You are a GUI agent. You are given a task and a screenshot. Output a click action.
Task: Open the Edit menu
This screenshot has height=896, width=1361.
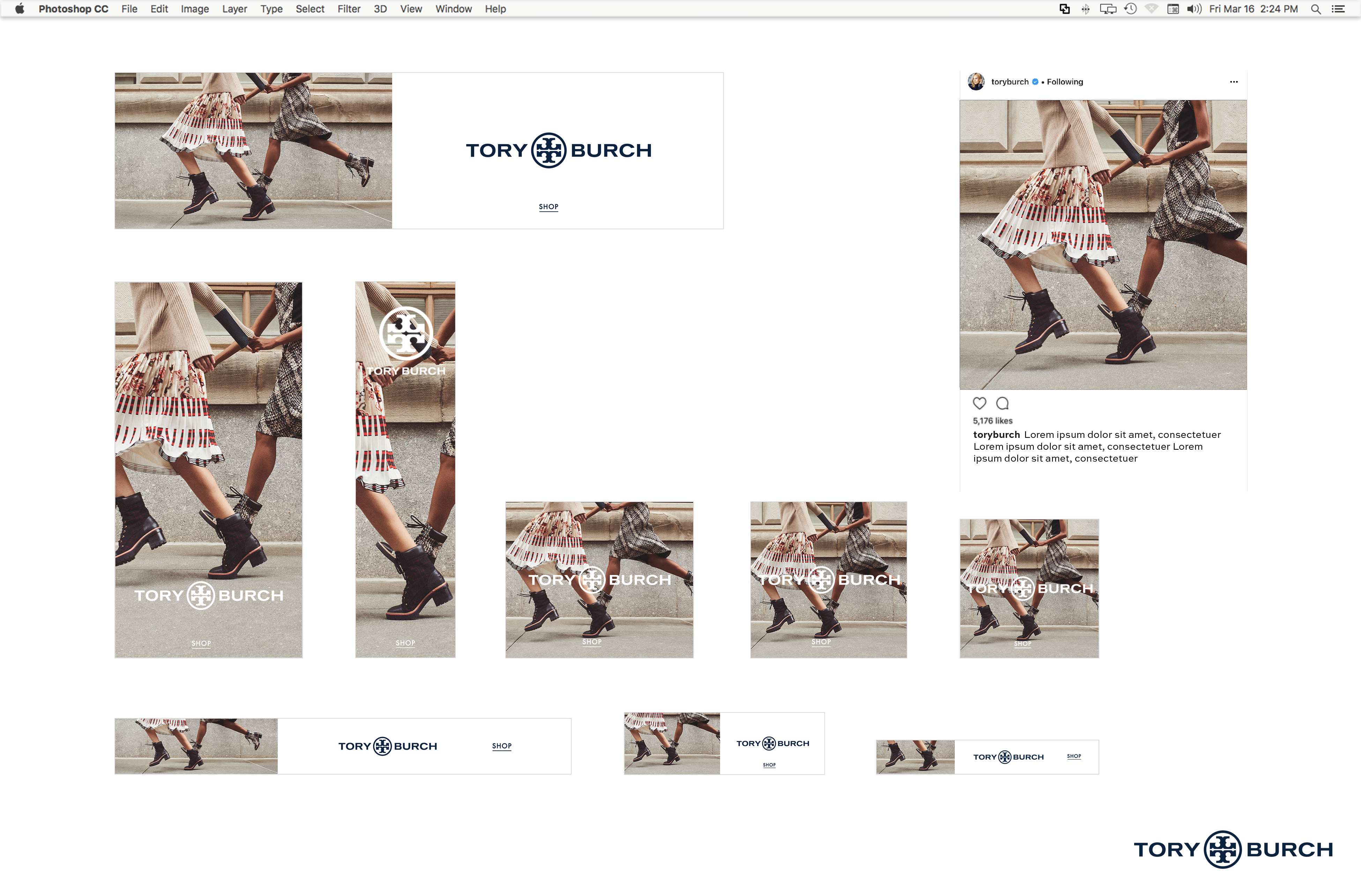pyautogui.click(x=159, y=9)
